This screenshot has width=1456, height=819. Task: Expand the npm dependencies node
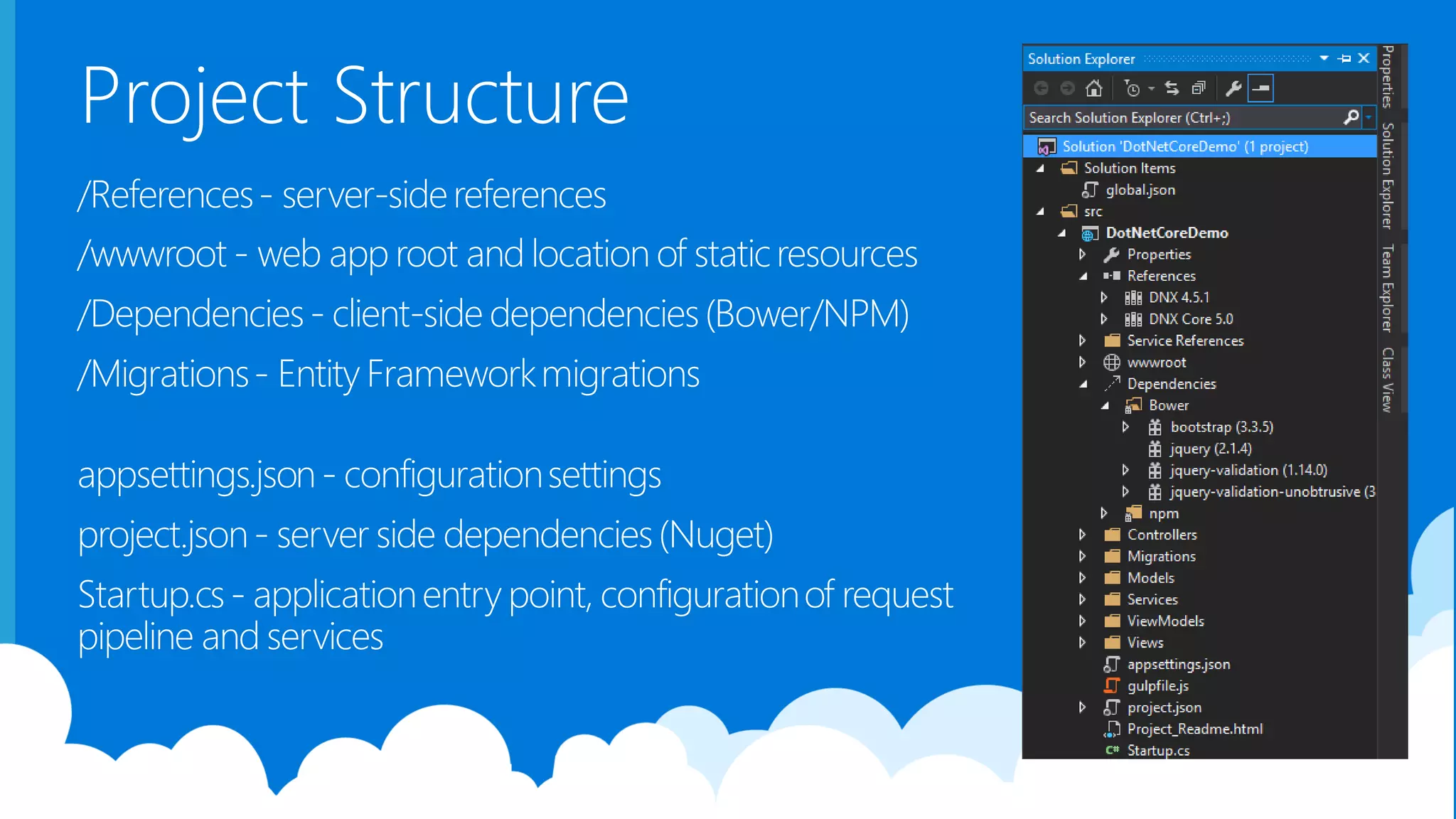pyautogui.click(x=1103, y=513)
